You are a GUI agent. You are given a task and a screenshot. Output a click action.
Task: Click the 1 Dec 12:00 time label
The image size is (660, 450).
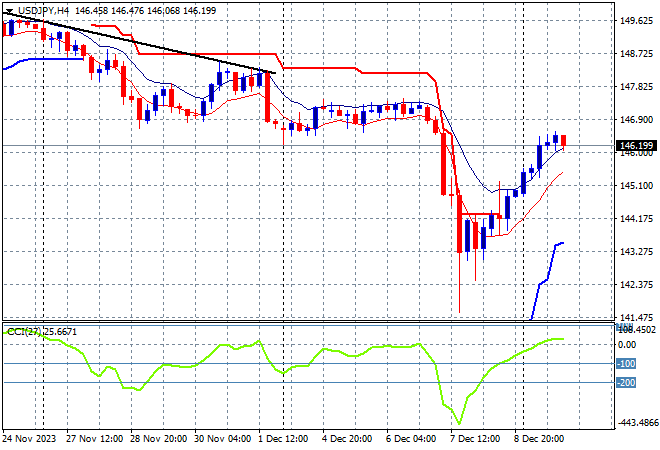tap(282, 438)
